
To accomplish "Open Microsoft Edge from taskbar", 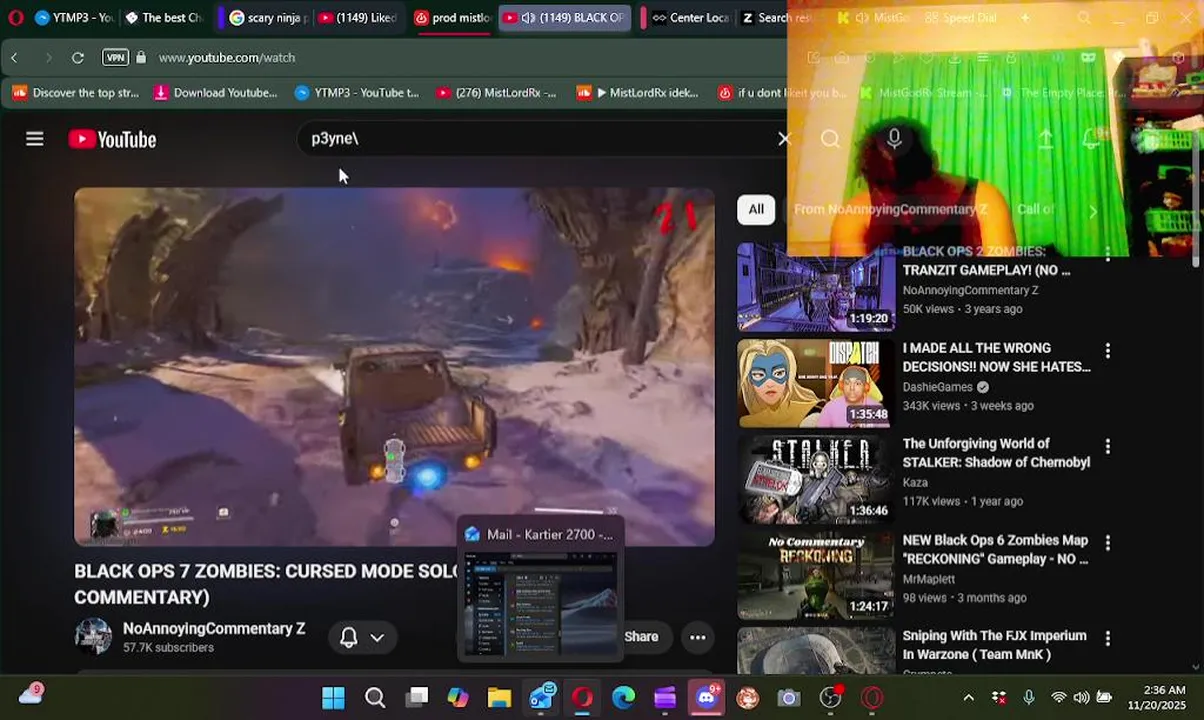I will coord(624,697).
